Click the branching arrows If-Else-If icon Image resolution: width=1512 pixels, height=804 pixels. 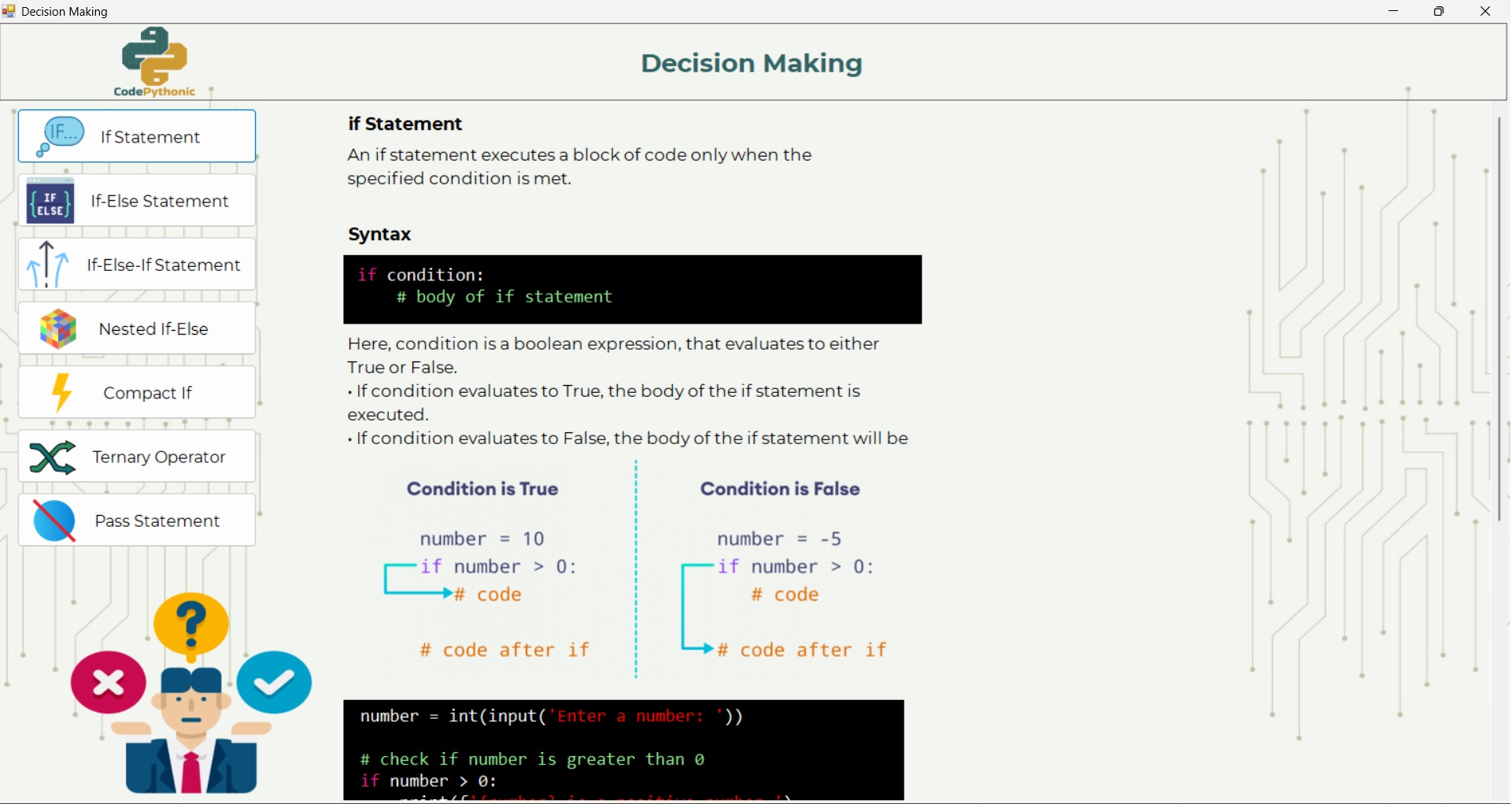point(48,265)
